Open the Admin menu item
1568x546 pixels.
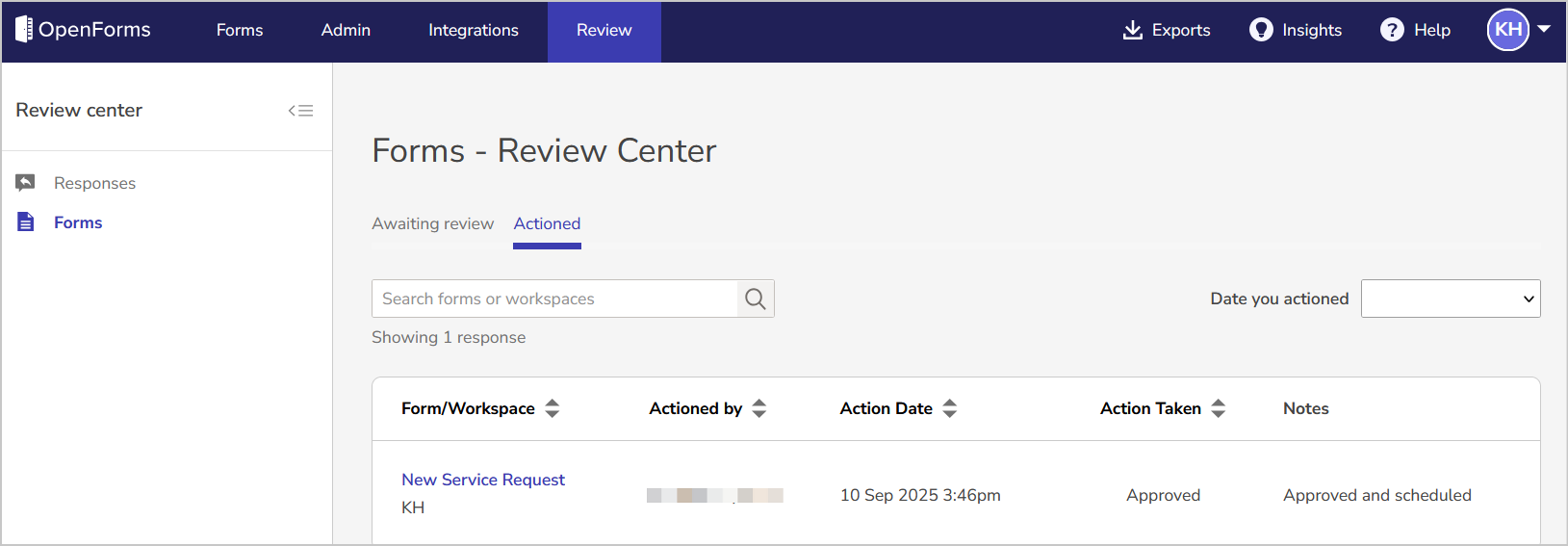click(346, 30)
